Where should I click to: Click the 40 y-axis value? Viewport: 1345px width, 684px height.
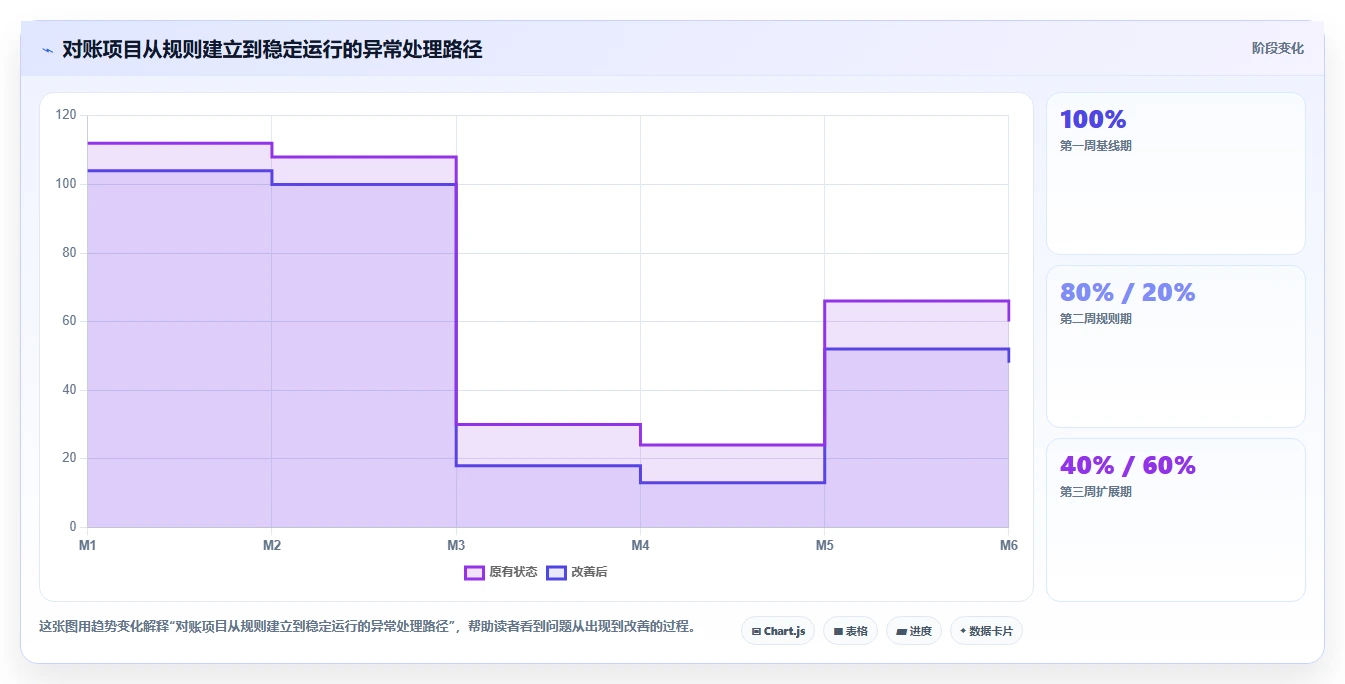tap(69, 390)
